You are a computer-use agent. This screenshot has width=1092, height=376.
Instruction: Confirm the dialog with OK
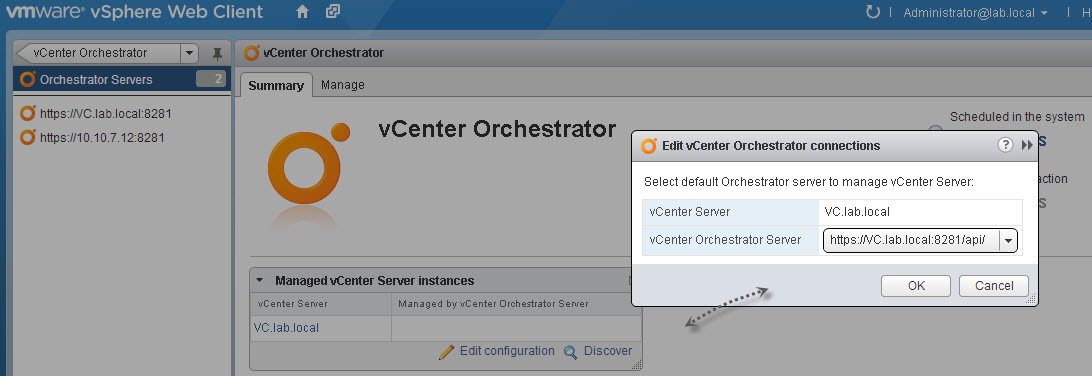[x=916, y=285]
